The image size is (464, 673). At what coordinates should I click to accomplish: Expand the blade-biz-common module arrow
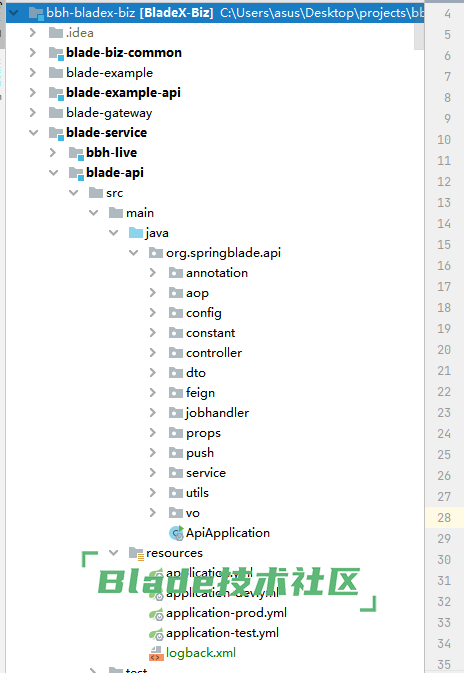tap(33, 52)
